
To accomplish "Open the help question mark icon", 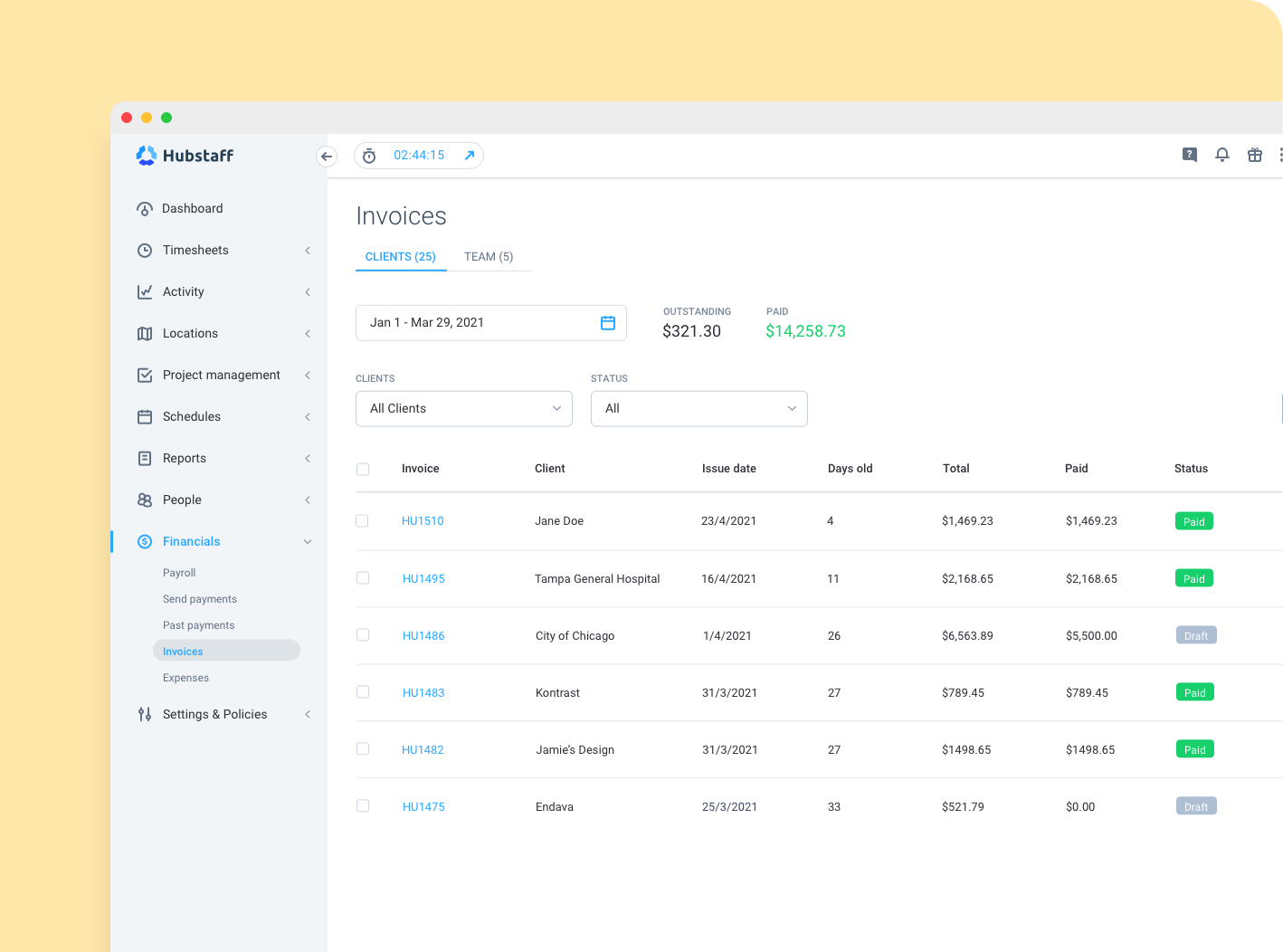I will [1190, 155].
